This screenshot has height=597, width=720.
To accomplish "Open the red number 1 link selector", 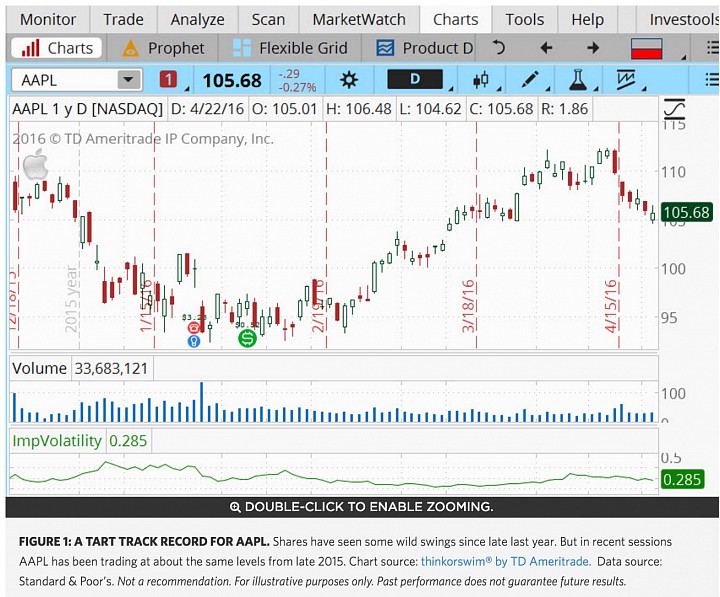I will point(169,80).
